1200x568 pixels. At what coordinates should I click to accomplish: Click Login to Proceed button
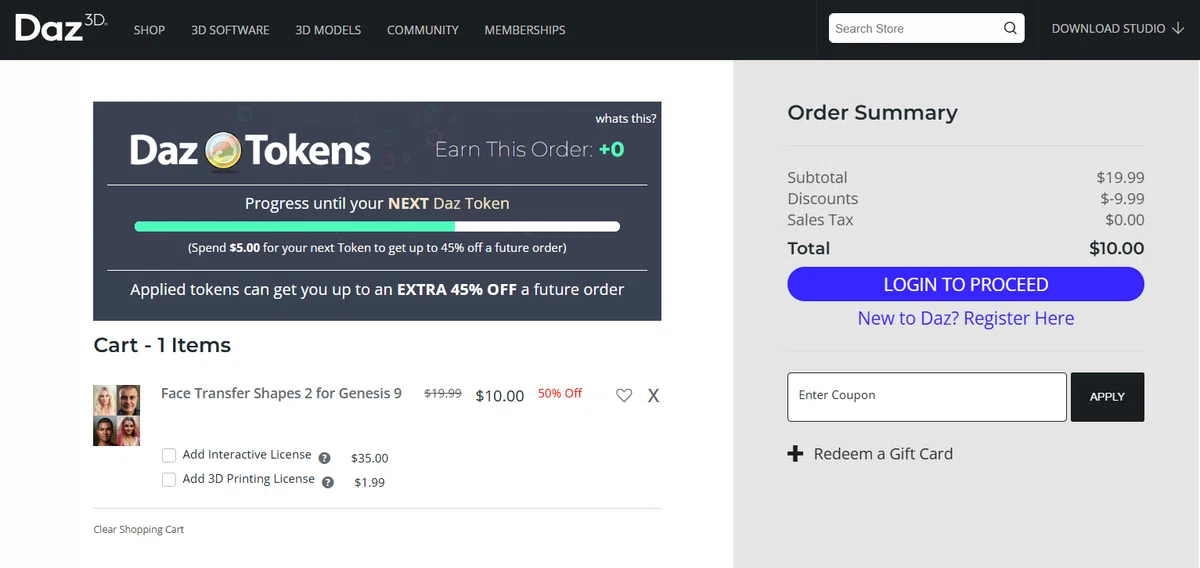(x=966, y=284)
